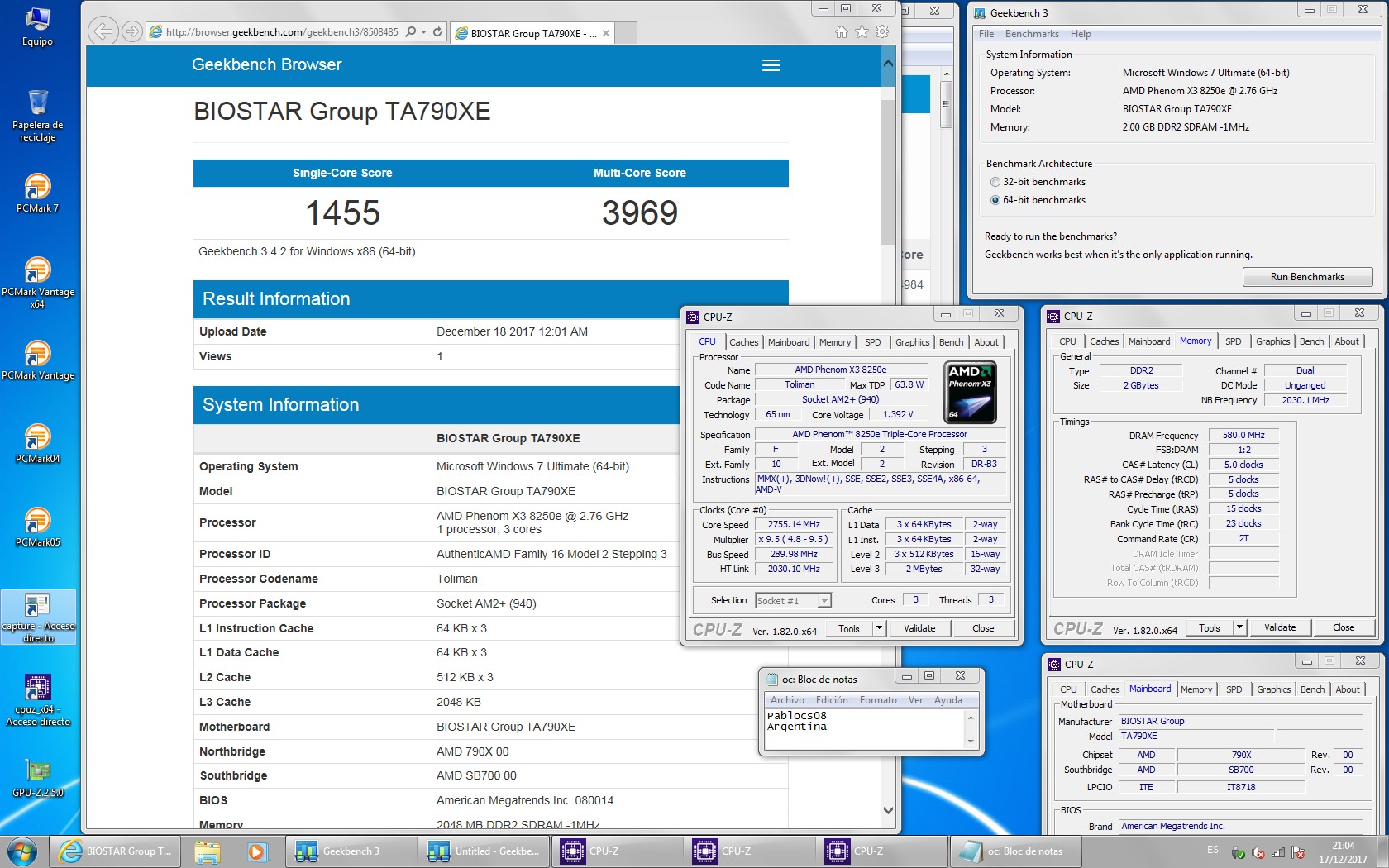Click Validate in CPU-Z CPU window
The image size is (1389, 868).
click(x=919, y=628)
